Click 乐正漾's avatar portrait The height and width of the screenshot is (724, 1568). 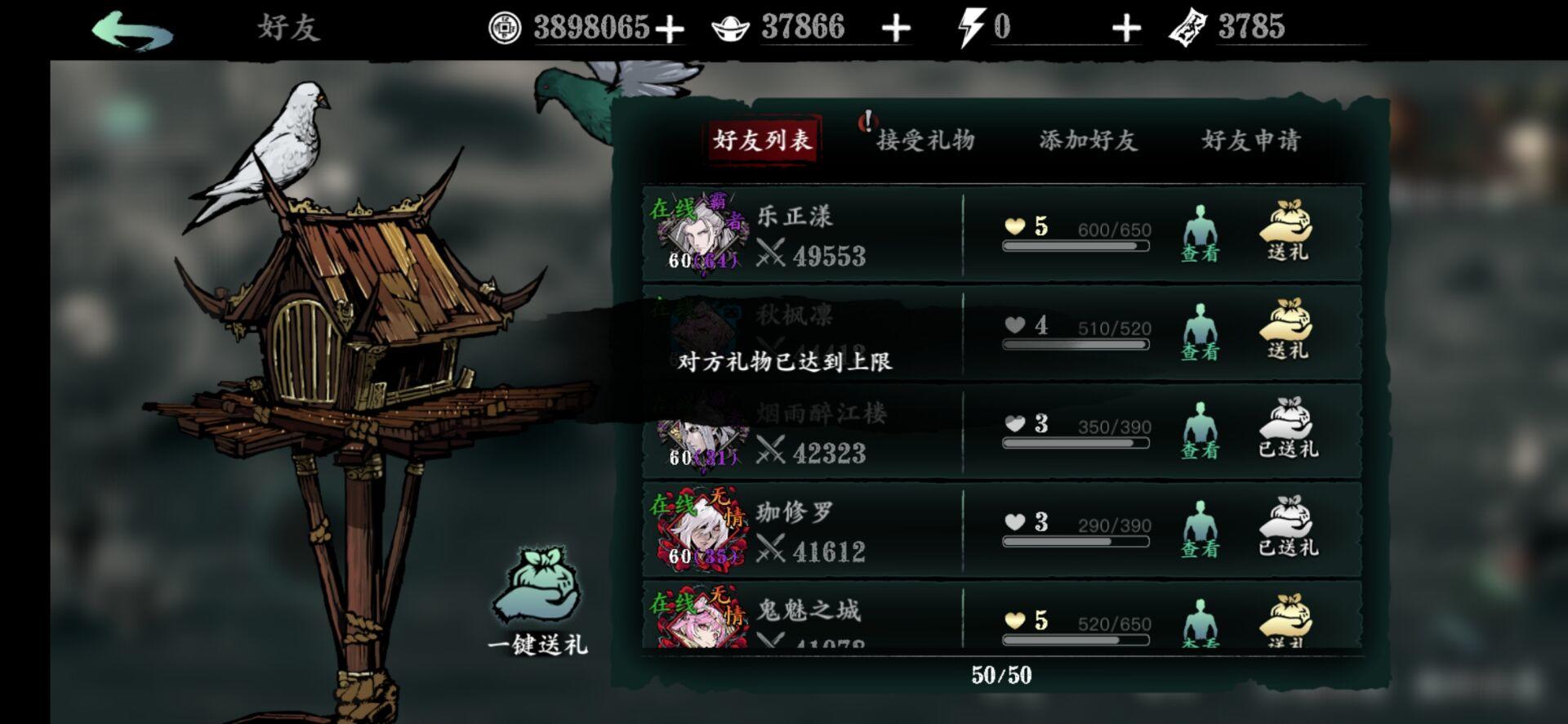click(701, 235)
